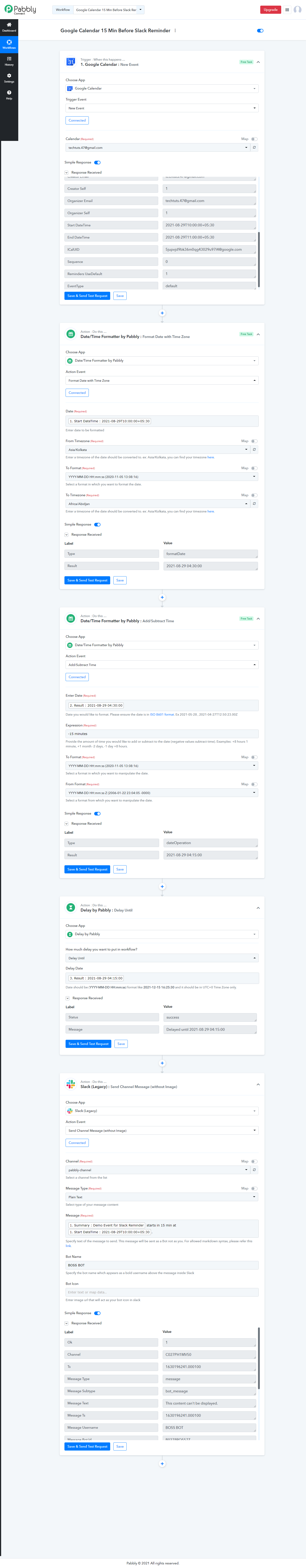306x1568 pixels.
Task: Click Connected button in the Google Calendar step
Action: (77, 121)
